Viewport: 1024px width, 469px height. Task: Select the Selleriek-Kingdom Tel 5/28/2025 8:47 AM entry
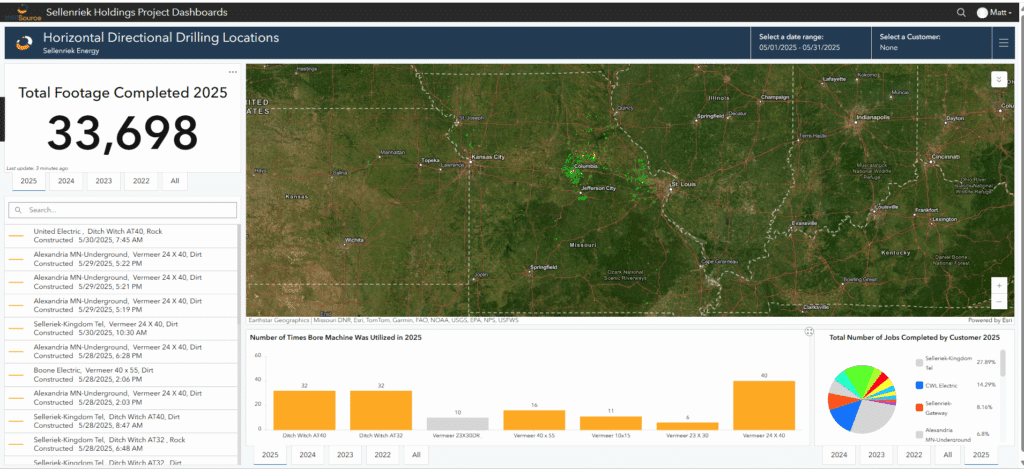coord(123,421)
